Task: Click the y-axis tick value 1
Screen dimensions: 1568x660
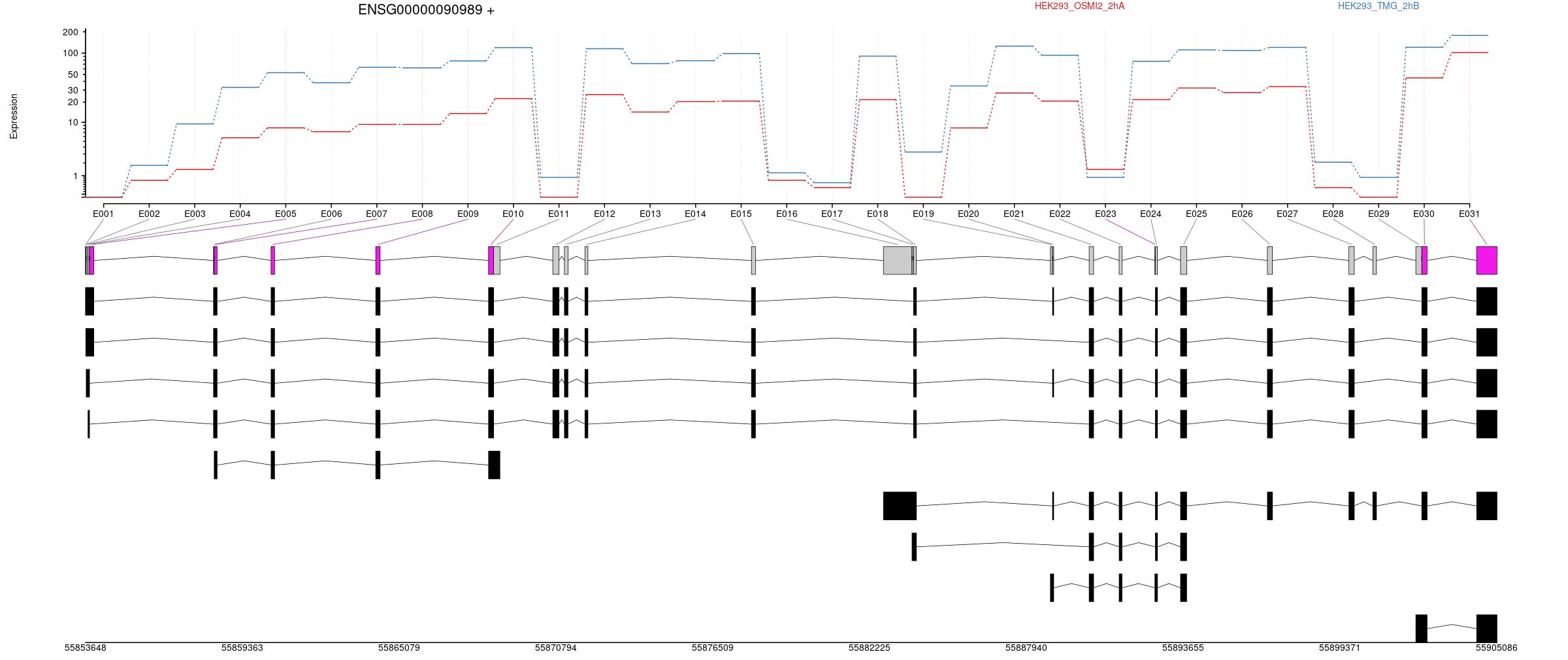Action: [76, 176]
